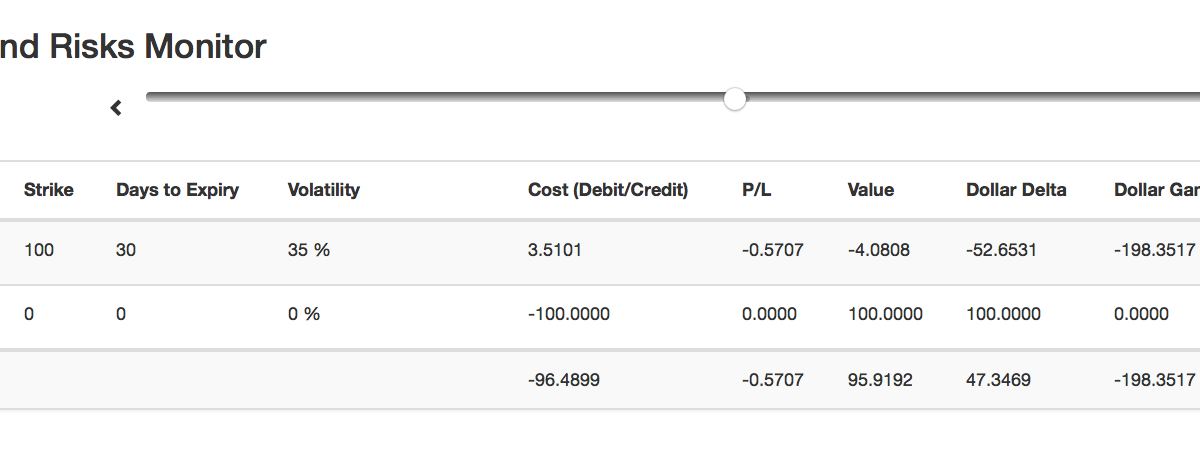Select the 35 % volatility cell
The height and width of the screenshot is (456, 1200).
[x=308, y=251]
